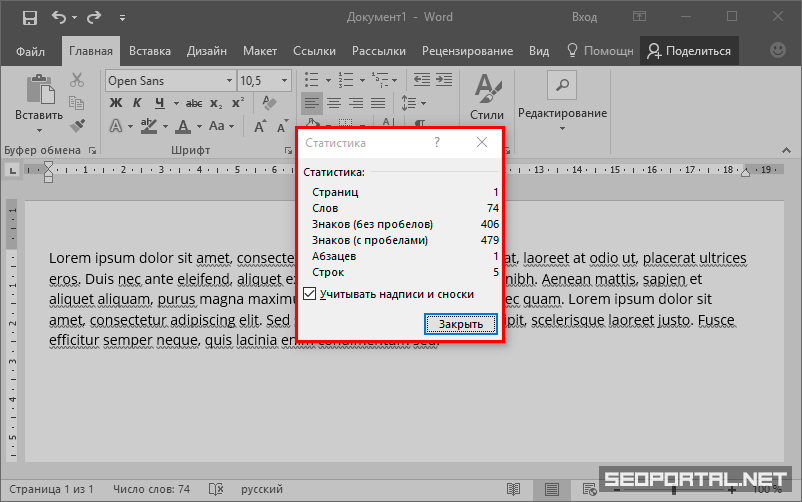Switch to Read Mode view icon
The image size is (802, 502).
[513, 490]
